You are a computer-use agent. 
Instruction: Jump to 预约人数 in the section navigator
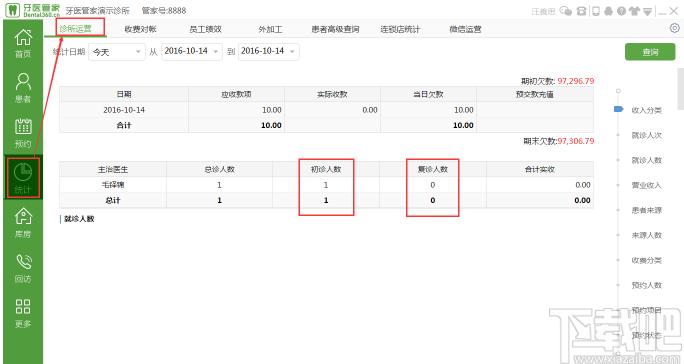coord(646,285)
